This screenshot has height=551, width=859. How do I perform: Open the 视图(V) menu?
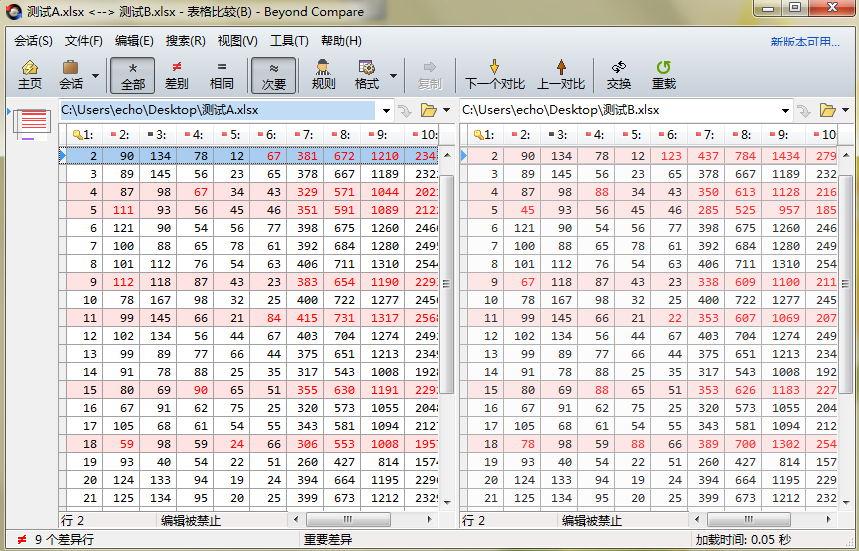coord(237,41)
